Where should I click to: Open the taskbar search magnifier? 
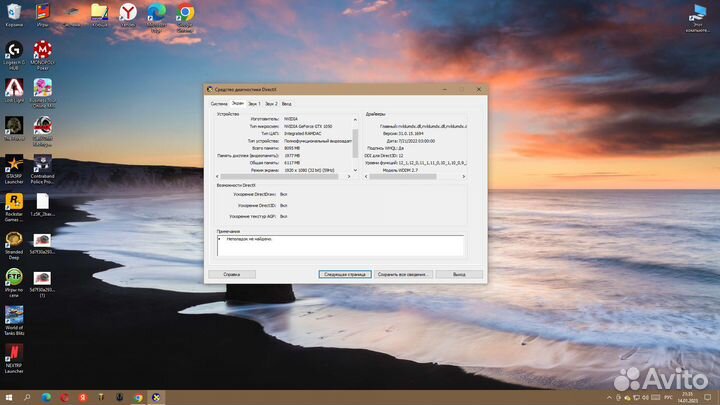coord(27,398)
